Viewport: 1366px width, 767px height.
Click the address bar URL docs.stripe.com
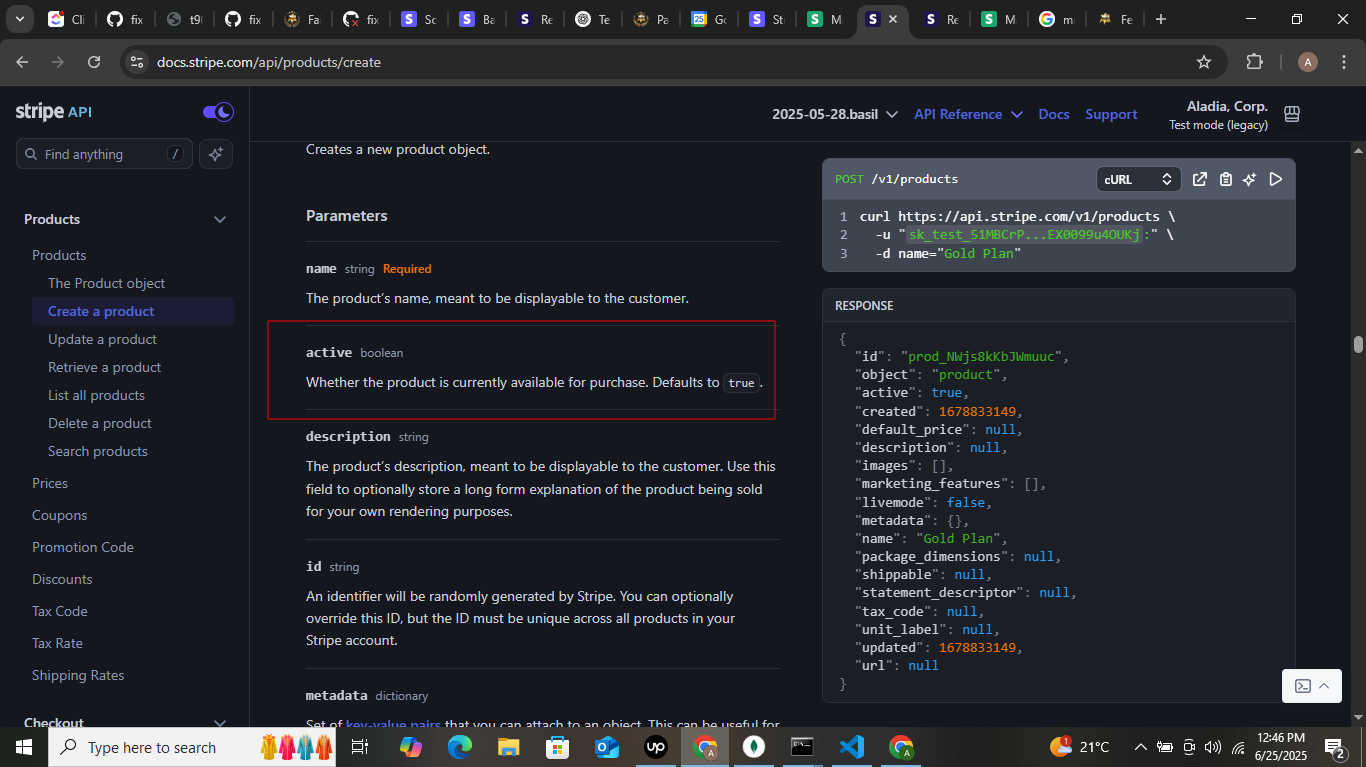(x=269, y=62)
